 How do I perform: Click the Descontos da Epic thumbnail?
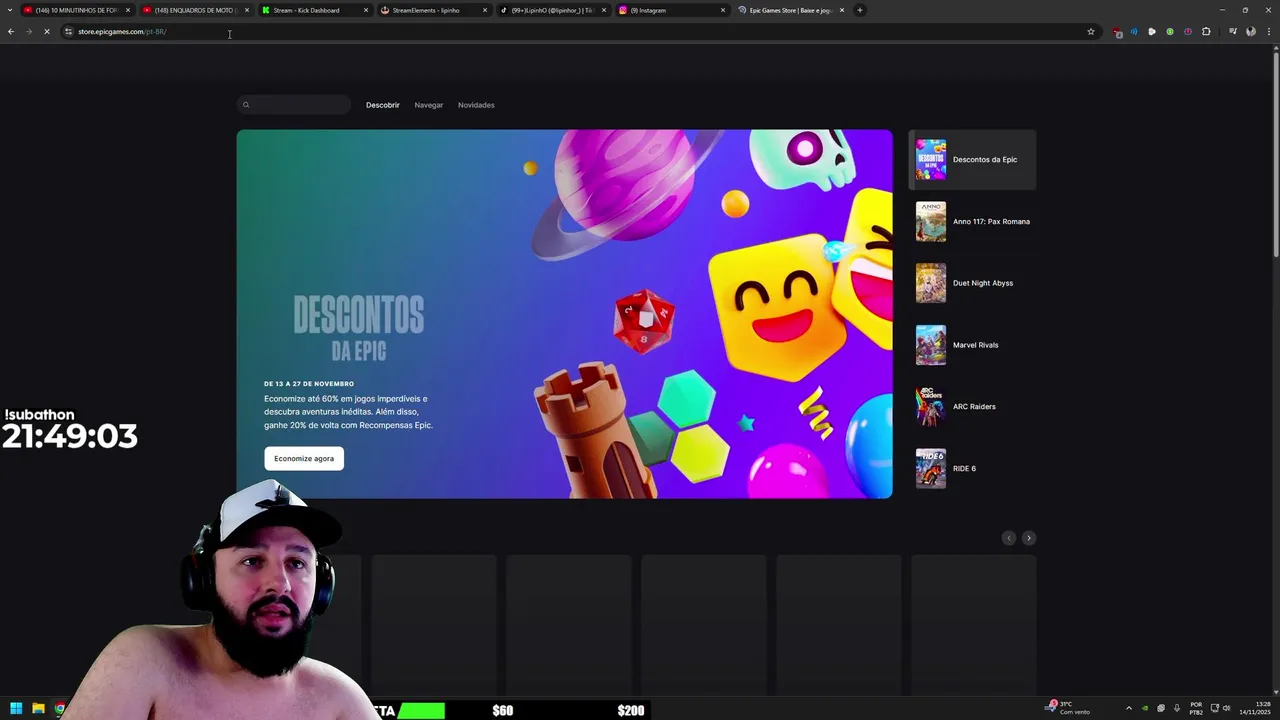click(x=931, y=160)
